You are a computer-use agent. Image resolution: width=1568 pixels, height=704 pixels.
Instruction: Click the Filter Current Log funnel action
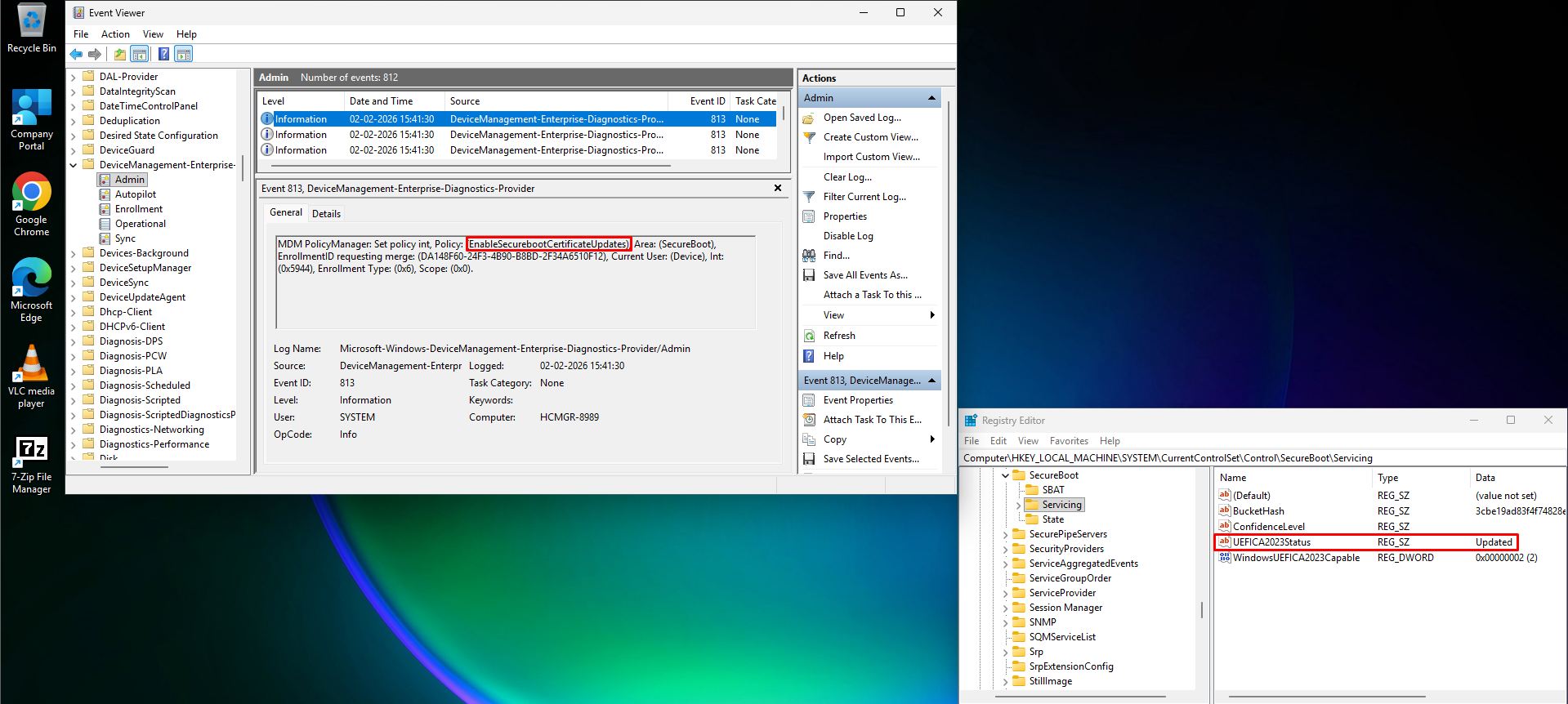tap(864, 197)
